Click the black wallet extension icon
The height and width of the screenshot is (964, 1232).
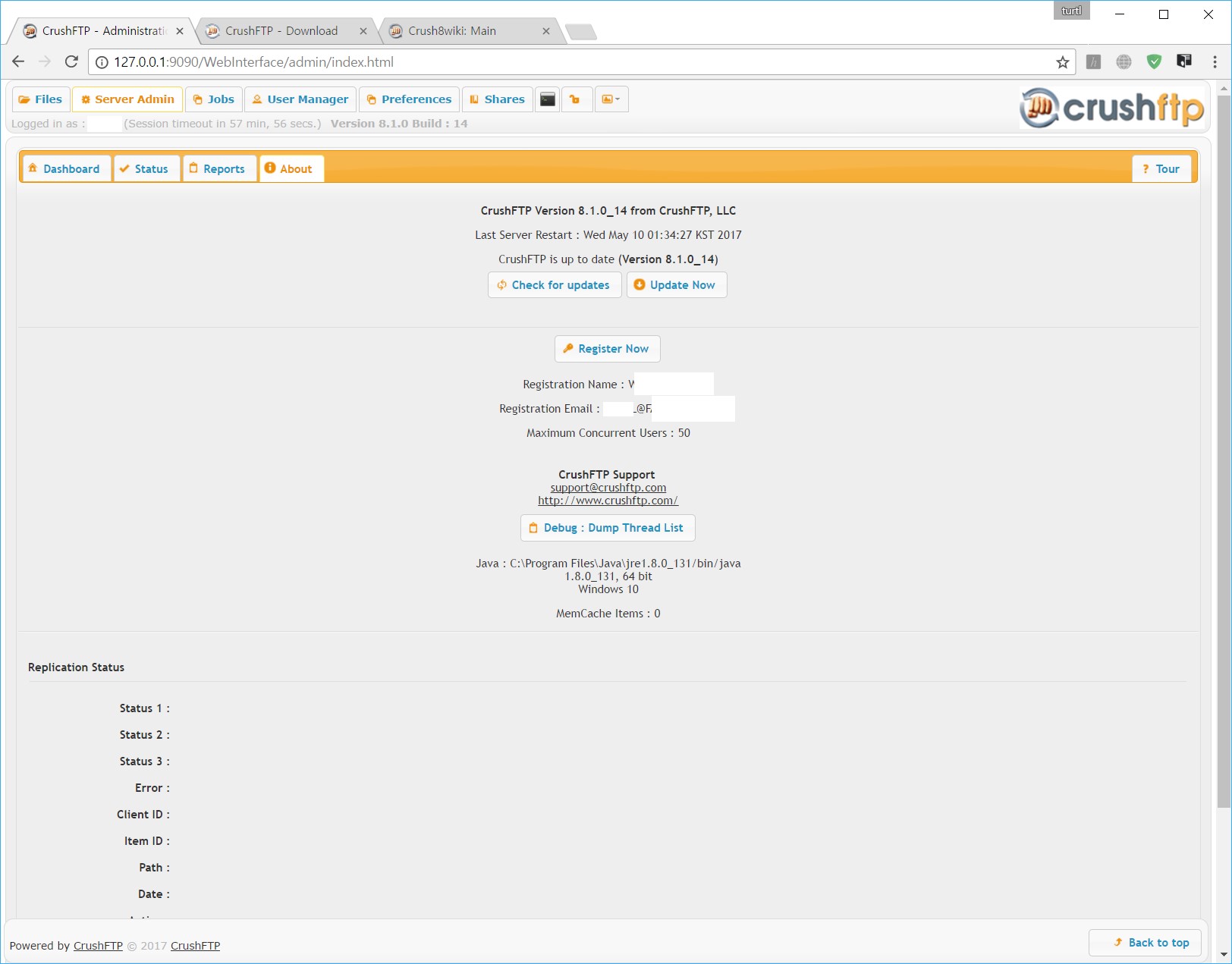click(x=1183, y=61)
